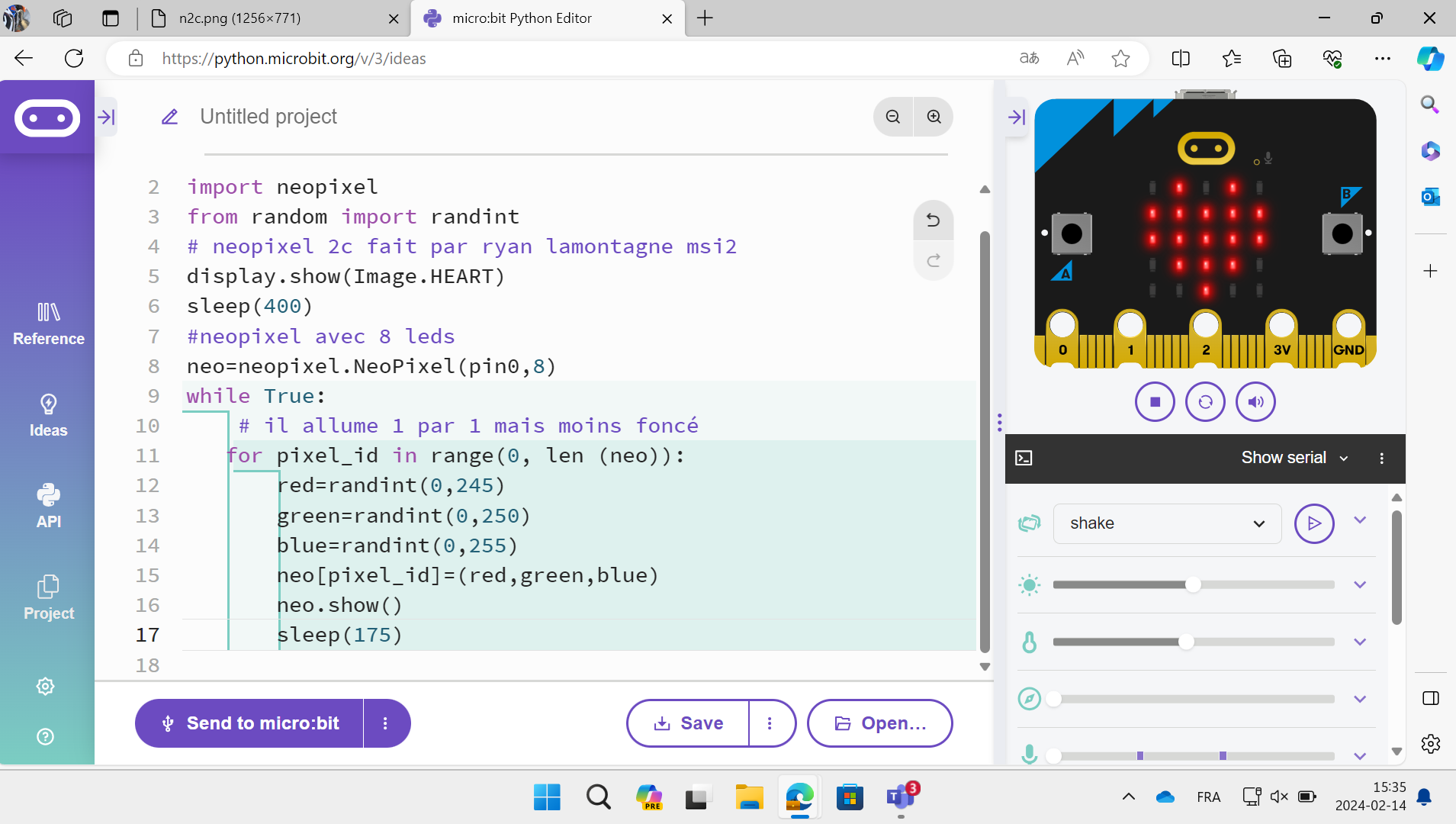Open the Ideas tab
The image size is (1456, 824).
point(48,415)
